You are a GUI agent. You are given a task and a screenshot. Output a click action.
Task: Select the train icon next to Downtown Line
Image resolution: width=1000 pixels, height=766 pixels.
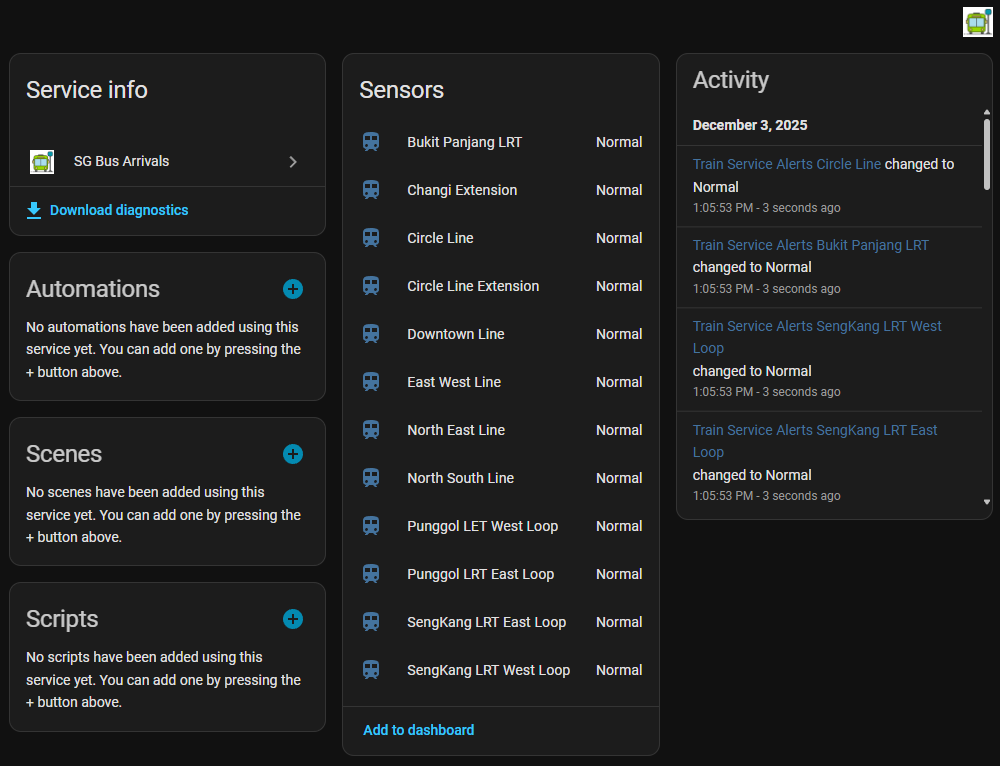coord(371,334)
